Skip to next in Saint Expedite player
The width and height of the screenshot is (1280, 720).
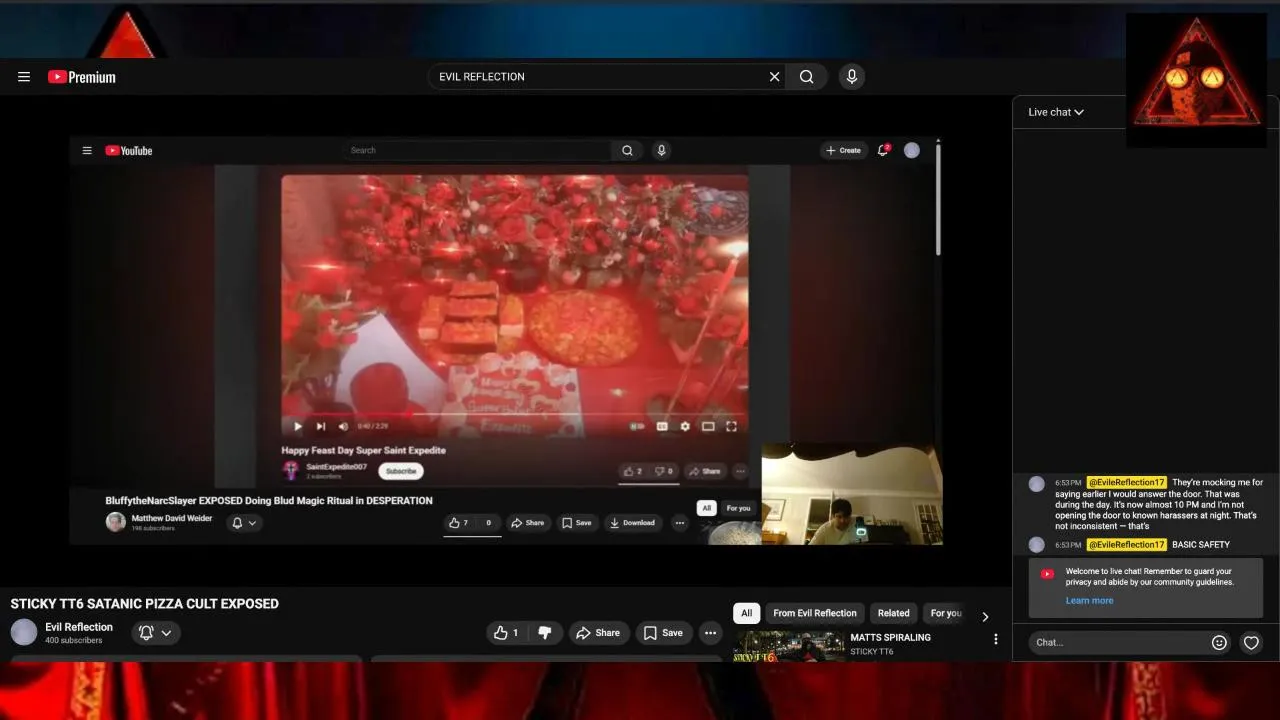[x=321, y=426]
